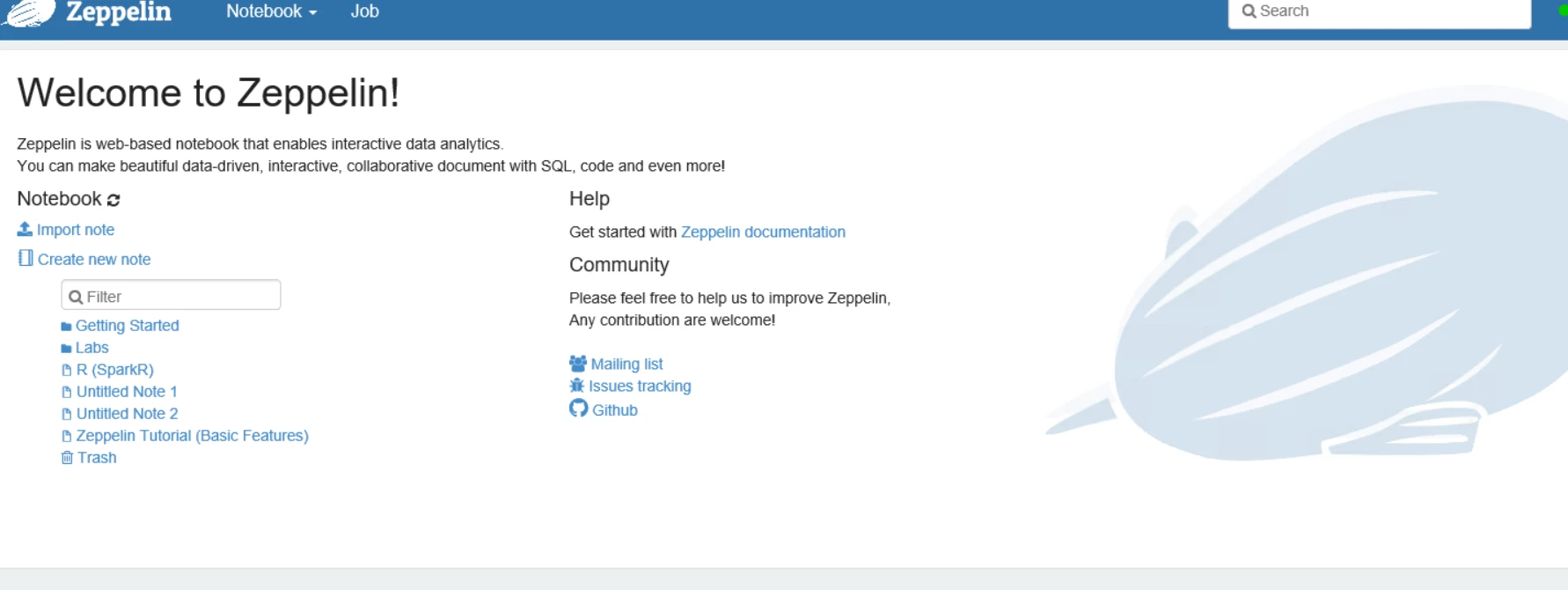Open the R (SparkR) note
This screenshot has width=1568, height=590.
(115, 370)
